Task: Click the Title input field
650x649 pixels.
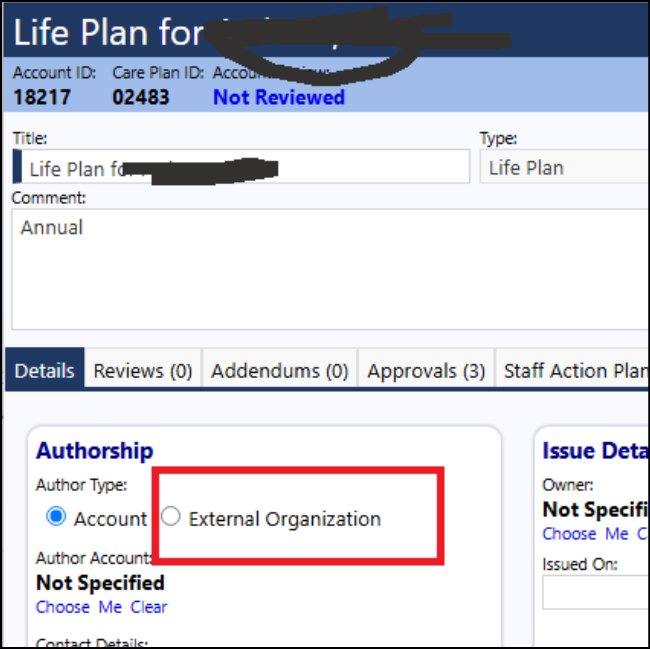Action: 241,167
